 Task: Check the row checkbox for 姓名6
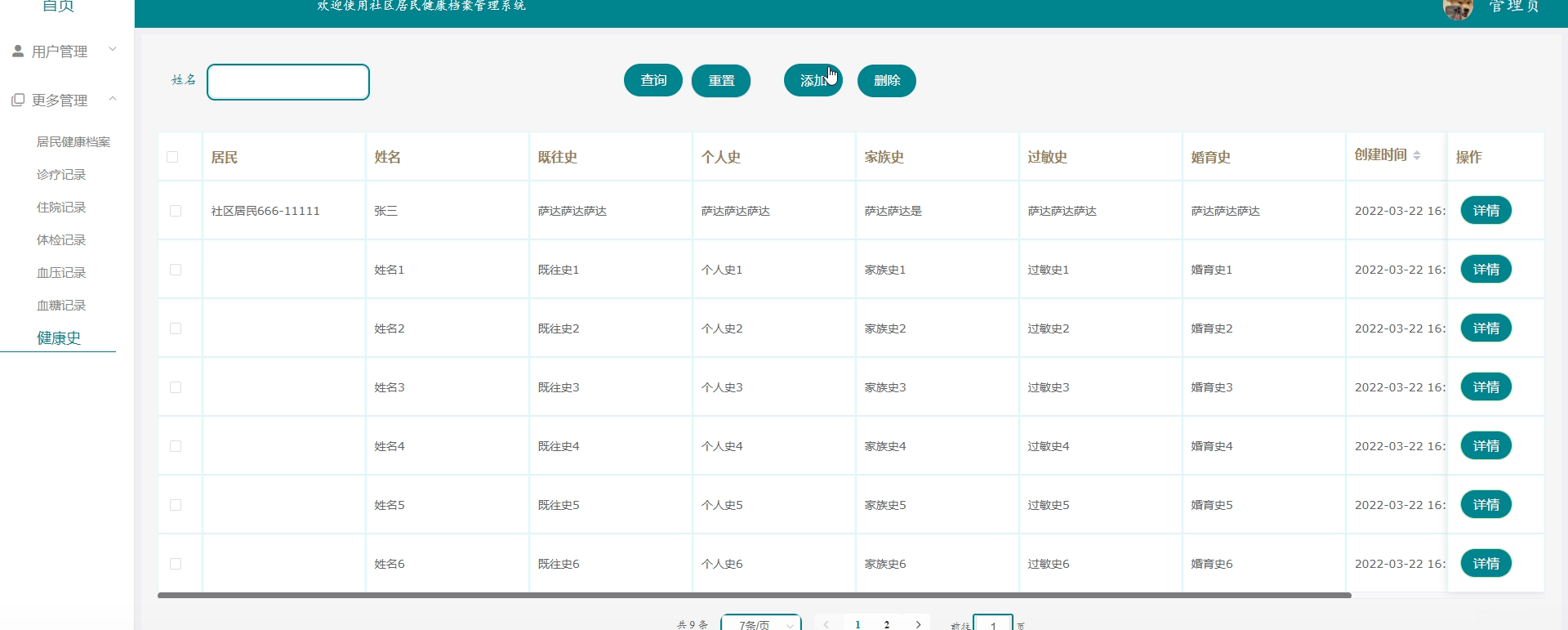(176, 564)
